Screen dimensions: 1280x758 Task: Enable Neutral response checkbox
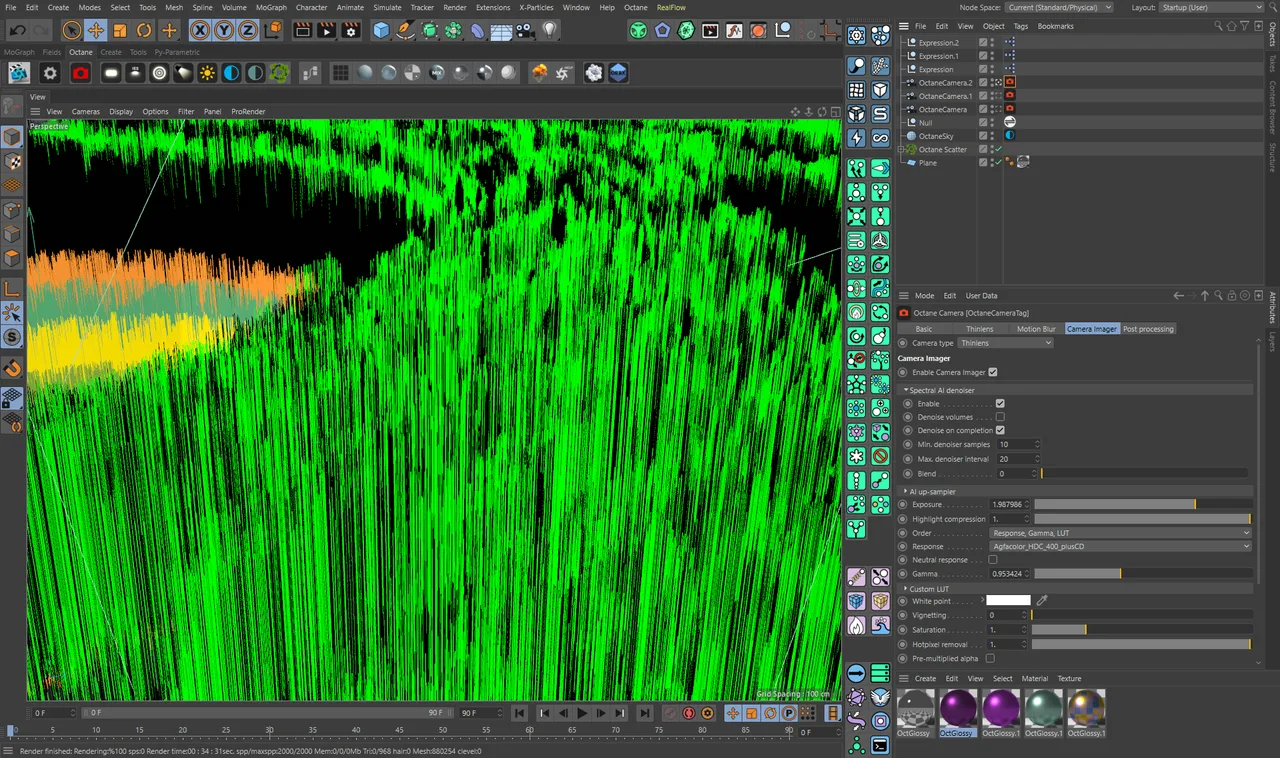click(993, 560)
